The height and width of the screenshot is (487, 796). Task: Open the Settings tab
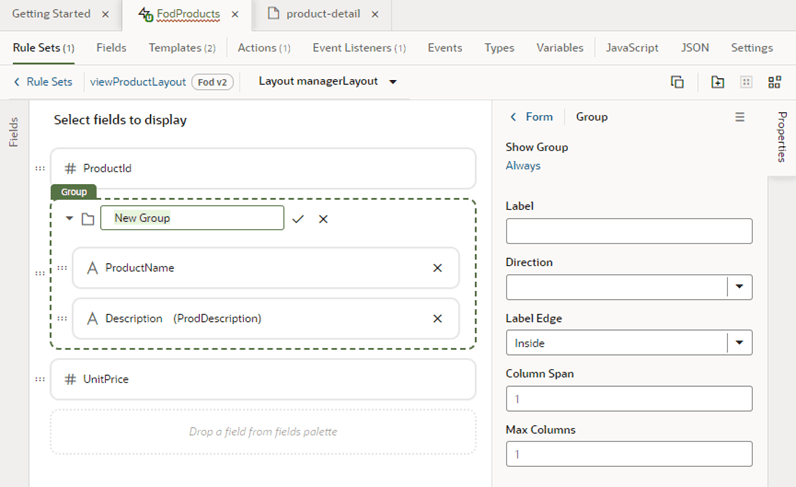click(x=752, y=48)
